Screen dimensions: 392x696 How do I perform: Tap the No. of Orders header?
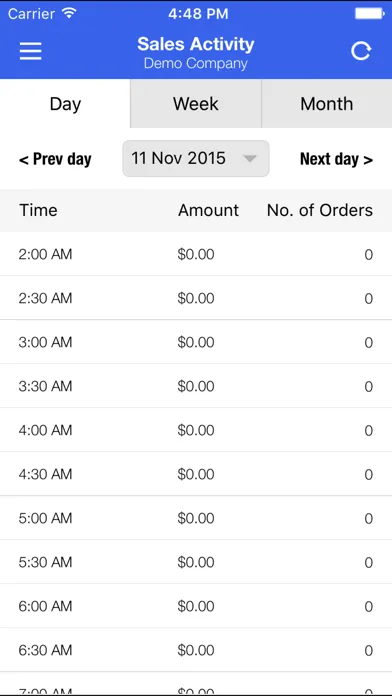click(x=320, y=210)
